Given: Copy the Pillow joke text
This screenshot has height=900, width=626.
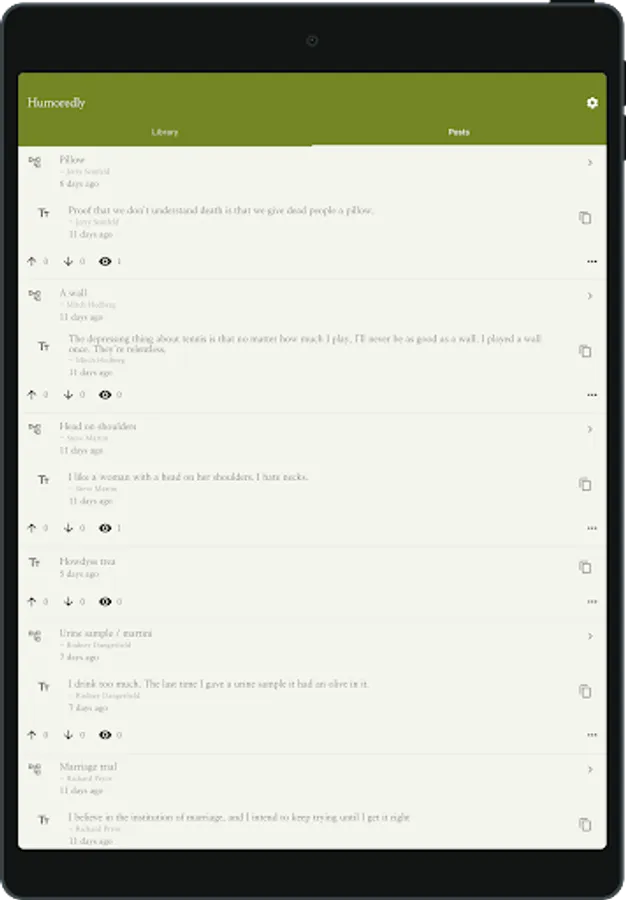Looking at the screenshot, I should tap(585, 218).
